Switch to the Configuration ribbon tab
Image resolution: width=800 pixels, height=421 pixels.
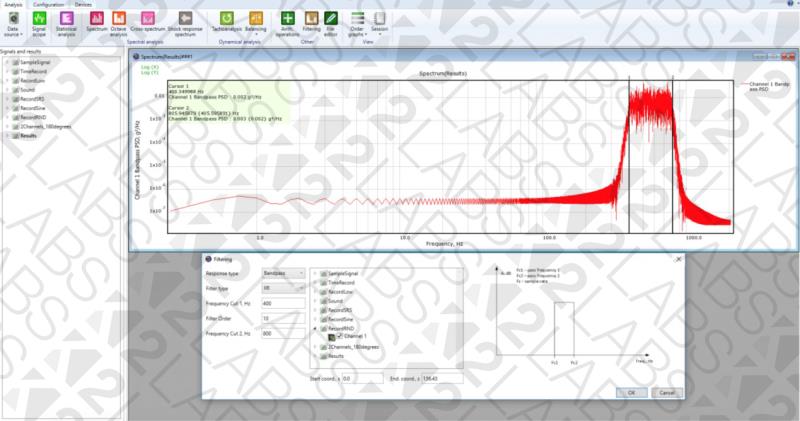pyautogui.click(x=49, y=5)
